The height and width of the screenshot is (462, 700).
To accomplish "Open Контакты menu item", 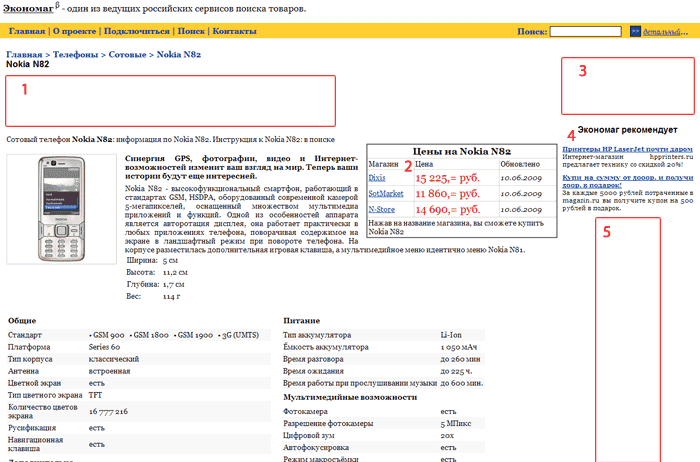I will [234, 31].
